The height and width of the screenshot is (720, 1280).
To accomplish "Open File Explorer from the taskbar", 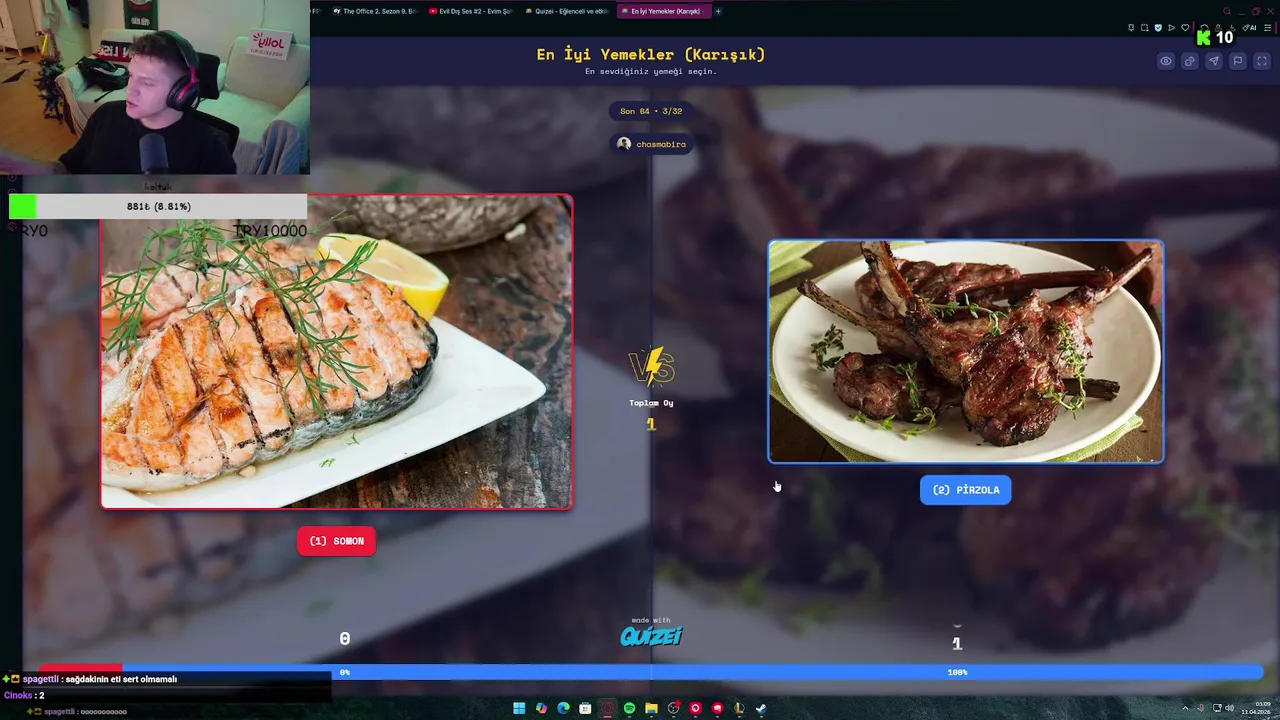I will click(x=651, y=708).
